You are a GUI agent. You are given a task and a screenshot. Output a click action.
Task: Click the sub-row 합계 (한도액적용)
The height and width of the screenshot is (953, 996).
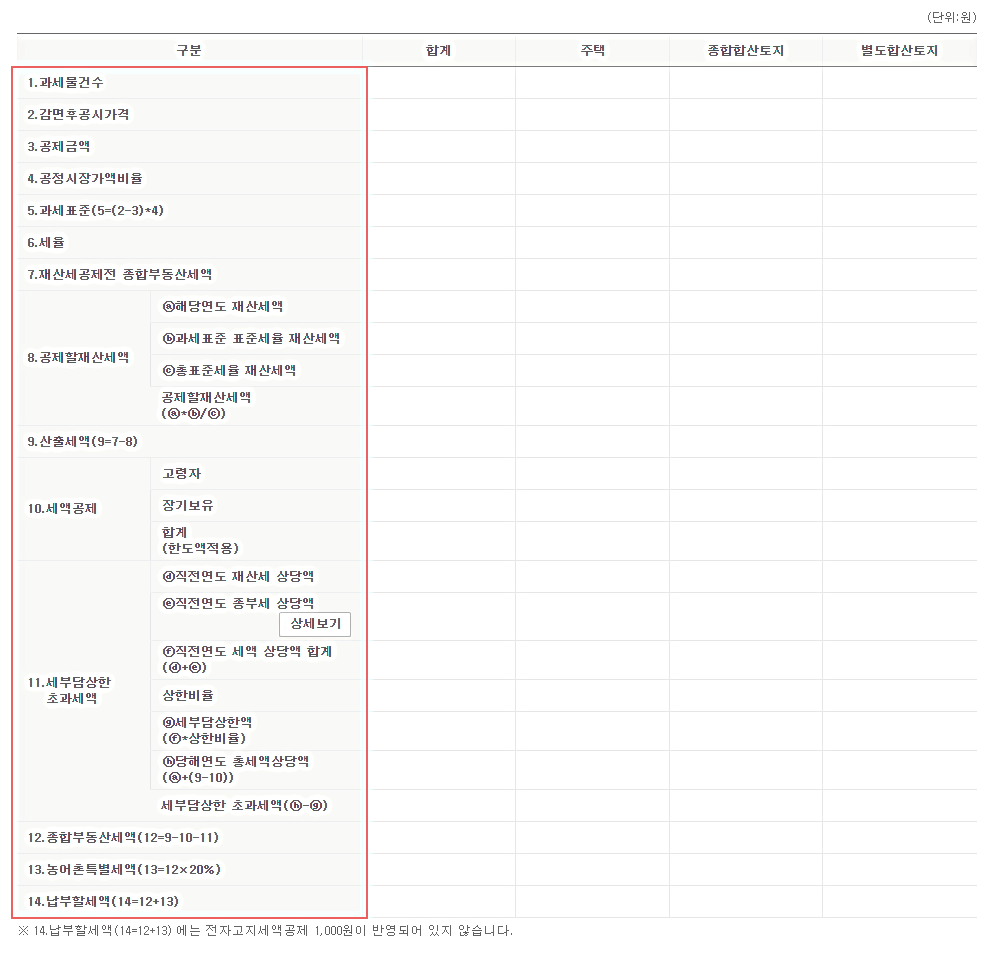200,540
